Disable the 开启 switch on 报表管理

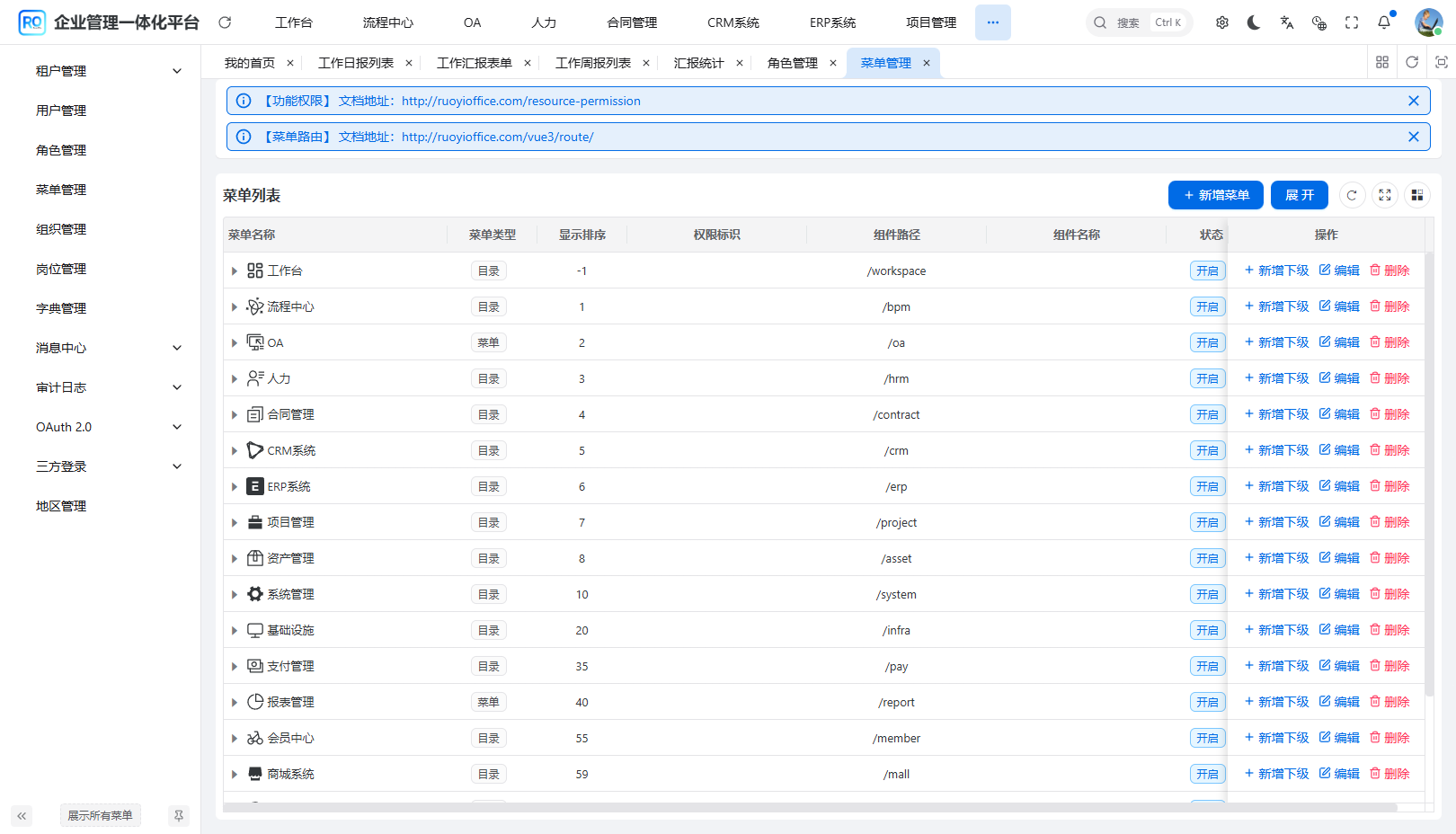1208,701
